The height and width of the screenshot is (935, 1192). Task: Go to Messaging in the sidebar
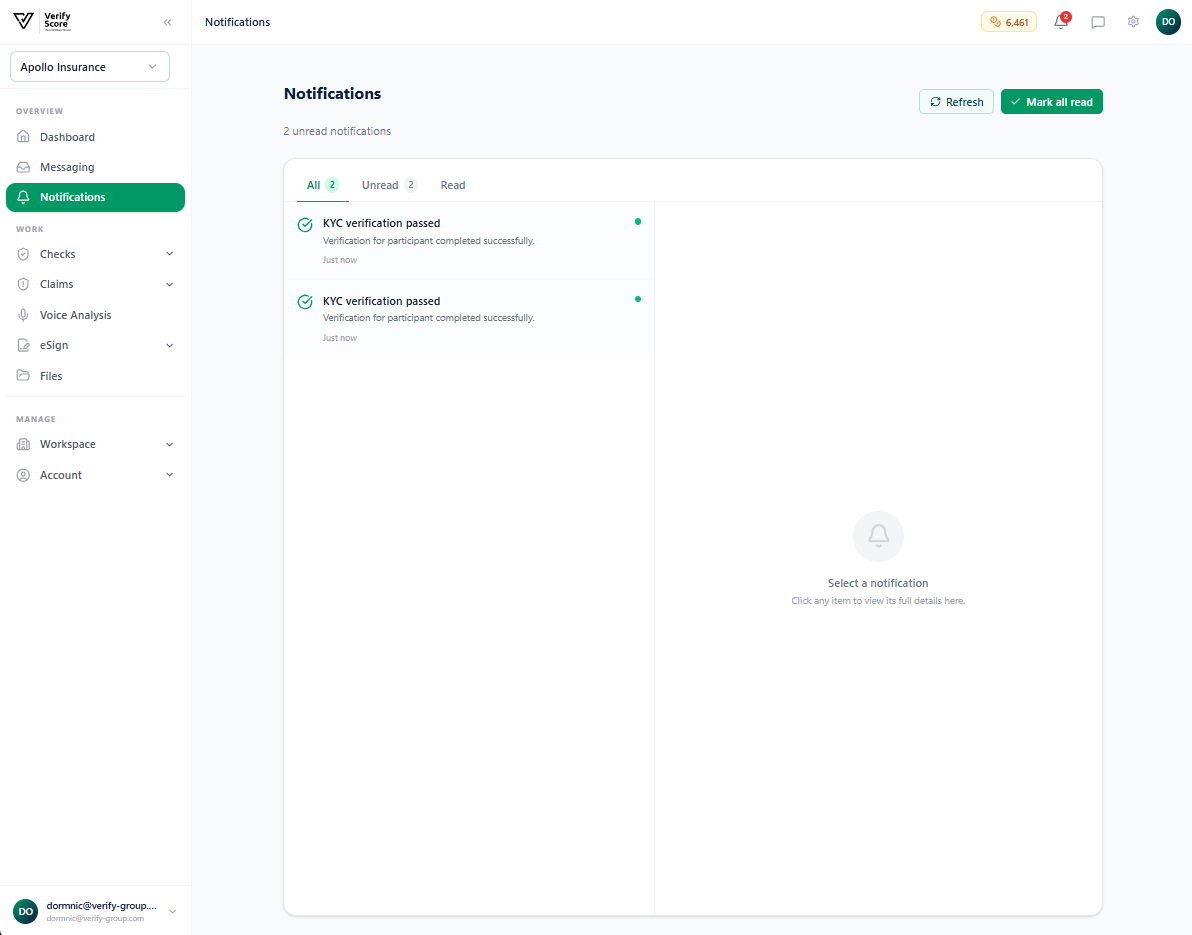click(95, 167)
